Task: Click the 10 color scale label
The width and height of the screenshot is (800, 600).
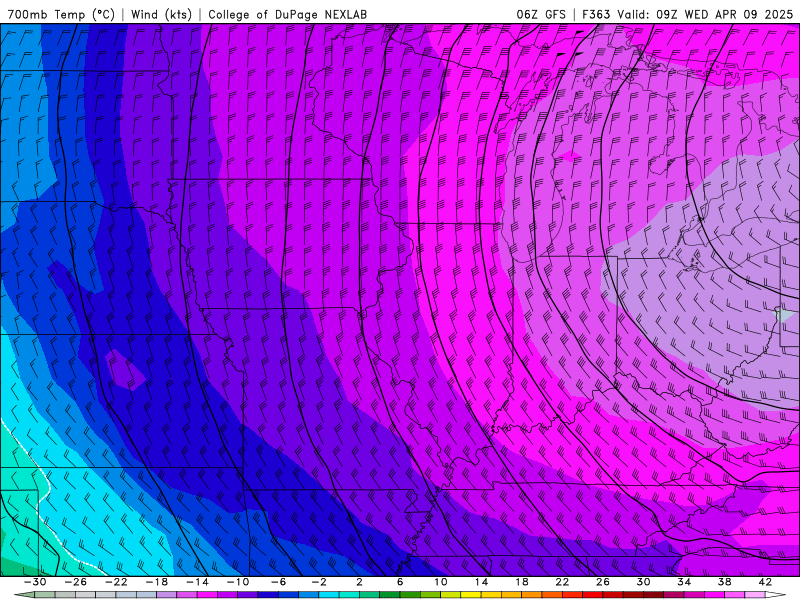Action: coord(441,582)
